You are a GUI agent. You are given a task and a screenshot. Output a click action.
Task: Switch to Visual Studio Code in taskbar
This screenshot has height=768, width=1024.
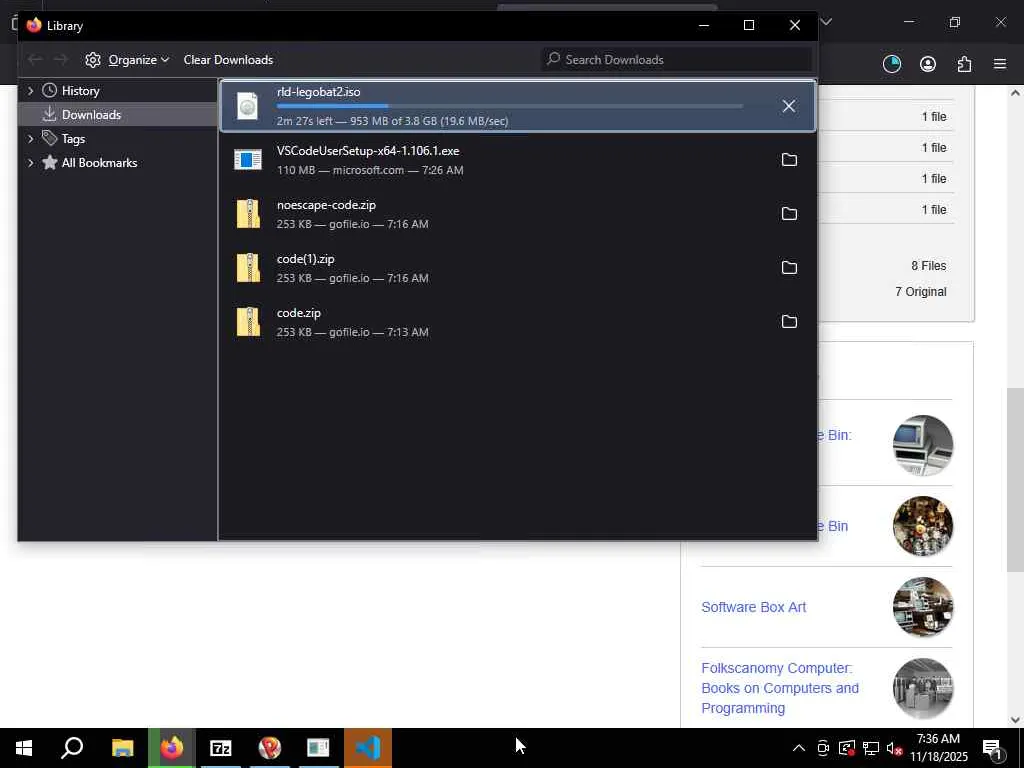(368, 748)
